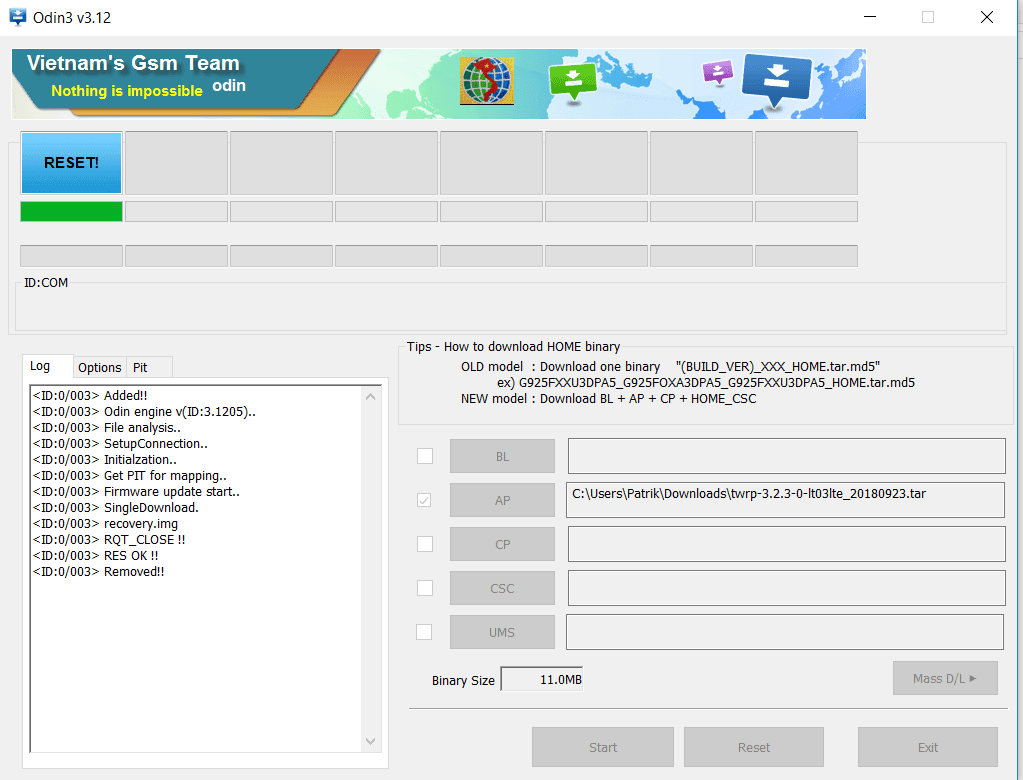The image size is (1023, 780).
Task: Click the CSC file path field
Action: pos(786,588)
